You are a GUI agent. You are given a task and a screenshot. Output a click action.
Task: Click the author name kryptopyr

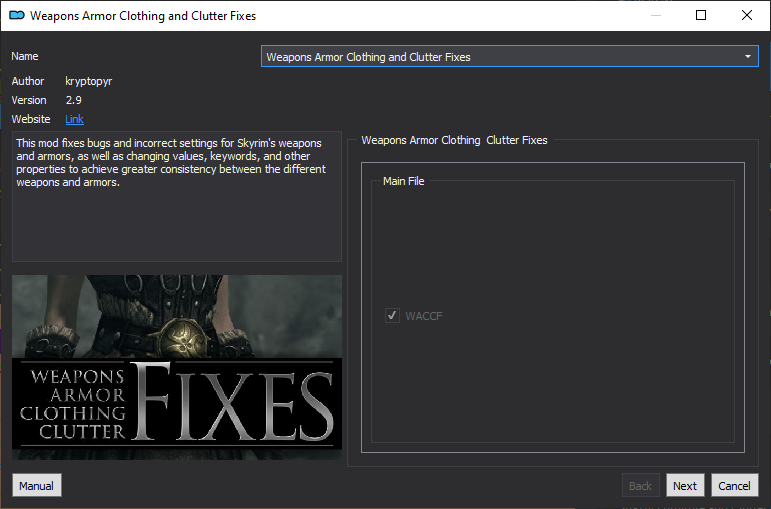[89, 81]
